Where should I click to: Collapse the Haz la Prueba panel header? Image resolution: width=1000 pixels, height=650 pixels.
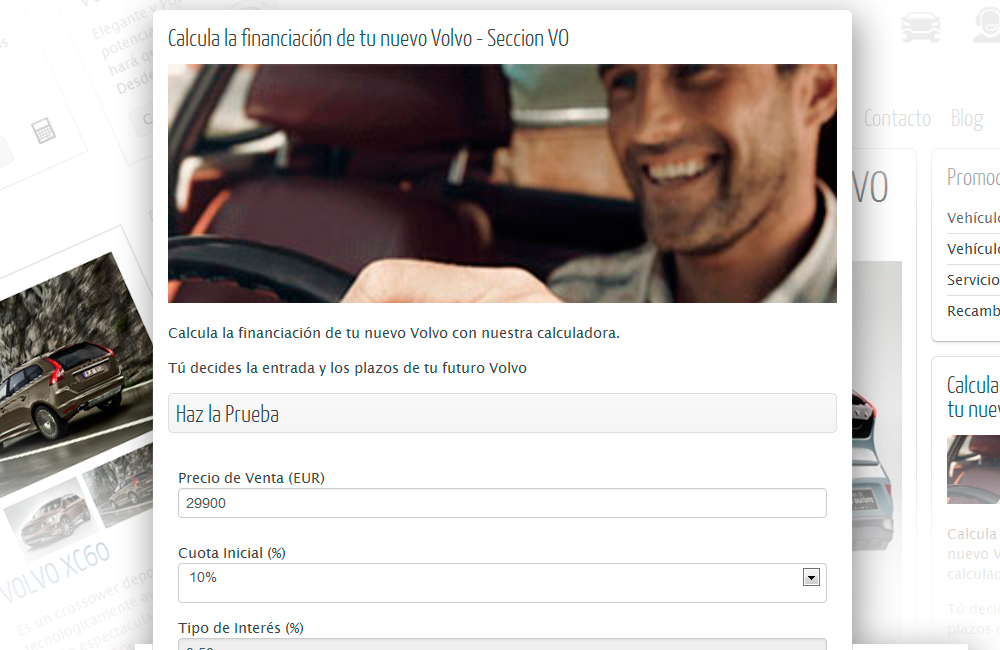tap(502, 413)
